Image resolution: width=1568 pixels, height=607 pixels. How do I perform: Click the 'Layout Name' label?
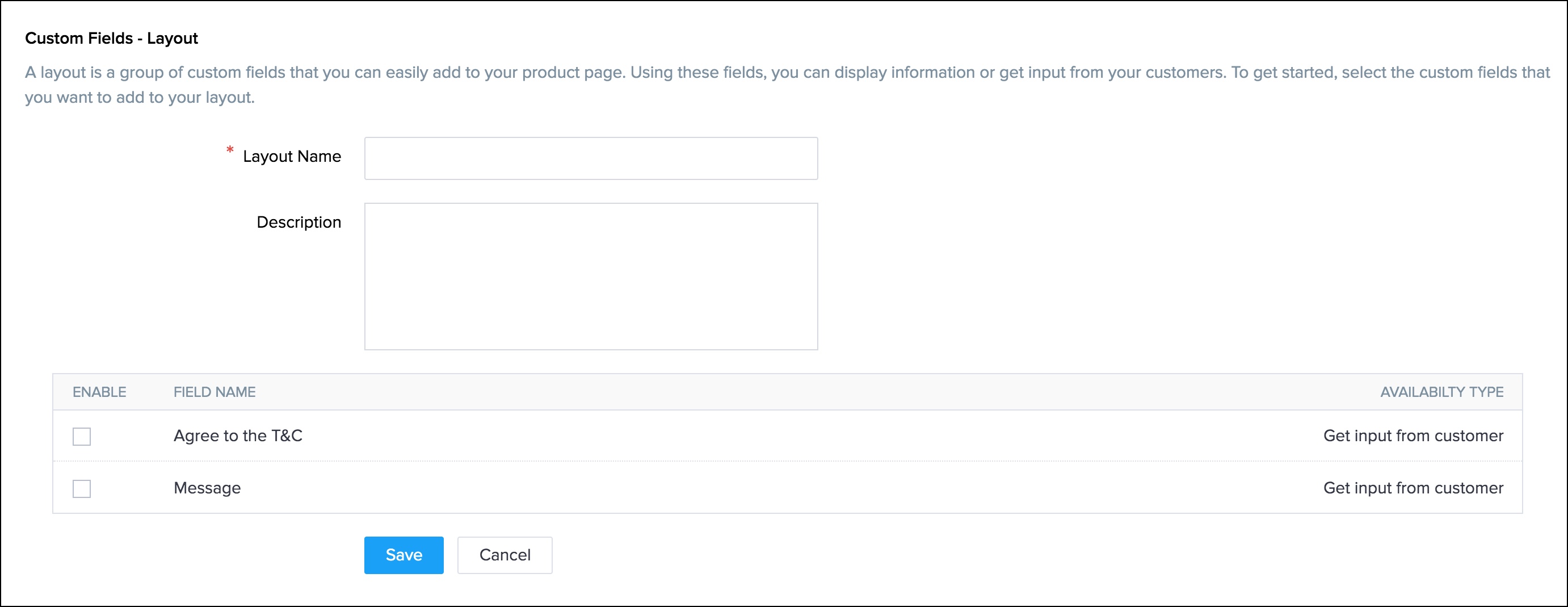[292, 157]
